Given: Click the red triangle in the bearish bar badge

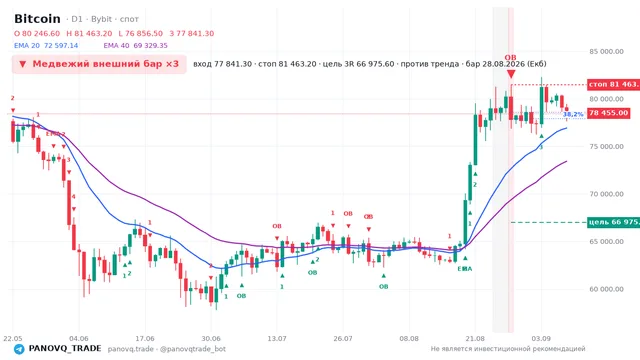Looking at the screenshot, I should (23, 64).
